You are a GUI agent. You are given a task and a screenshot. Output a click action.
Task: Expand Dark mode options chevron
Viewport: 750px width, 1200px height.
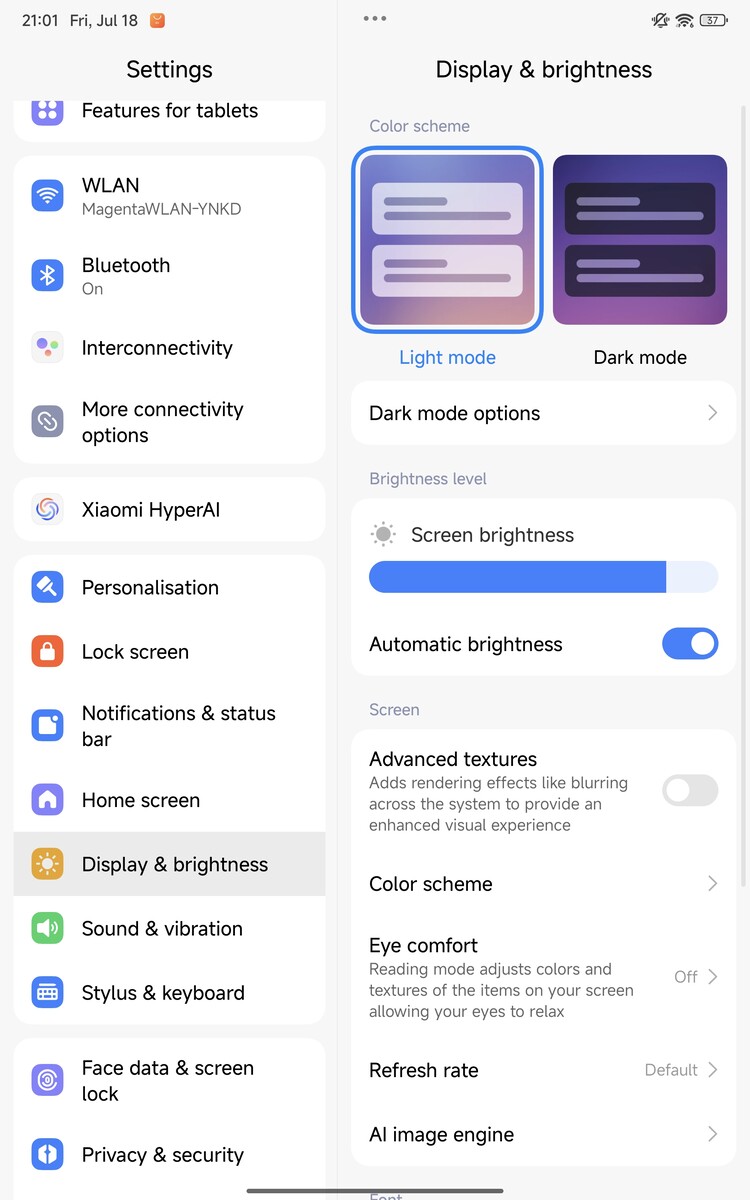(712, 413)
